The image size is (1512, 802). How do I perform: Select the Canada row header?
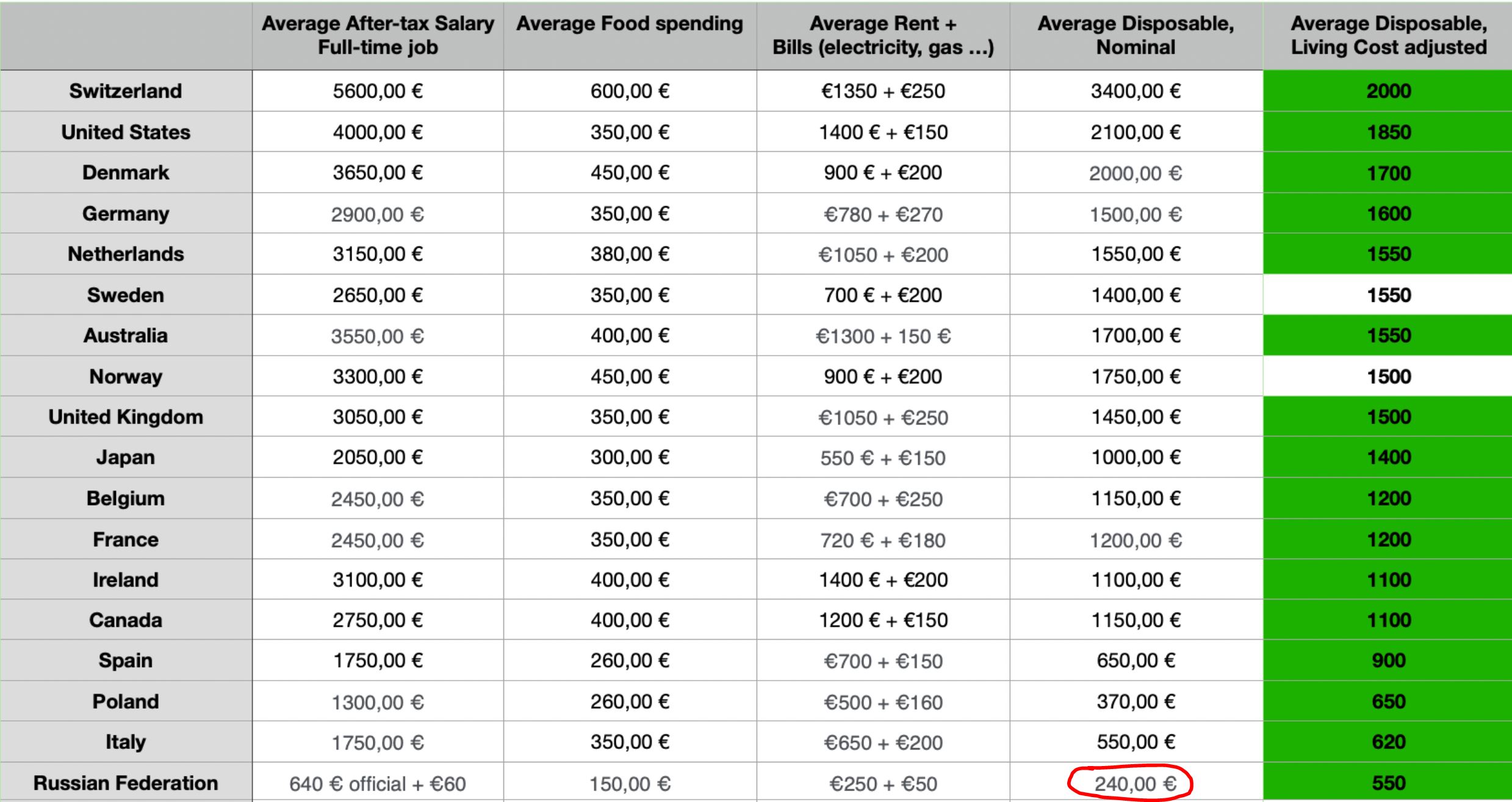[126, 620]
